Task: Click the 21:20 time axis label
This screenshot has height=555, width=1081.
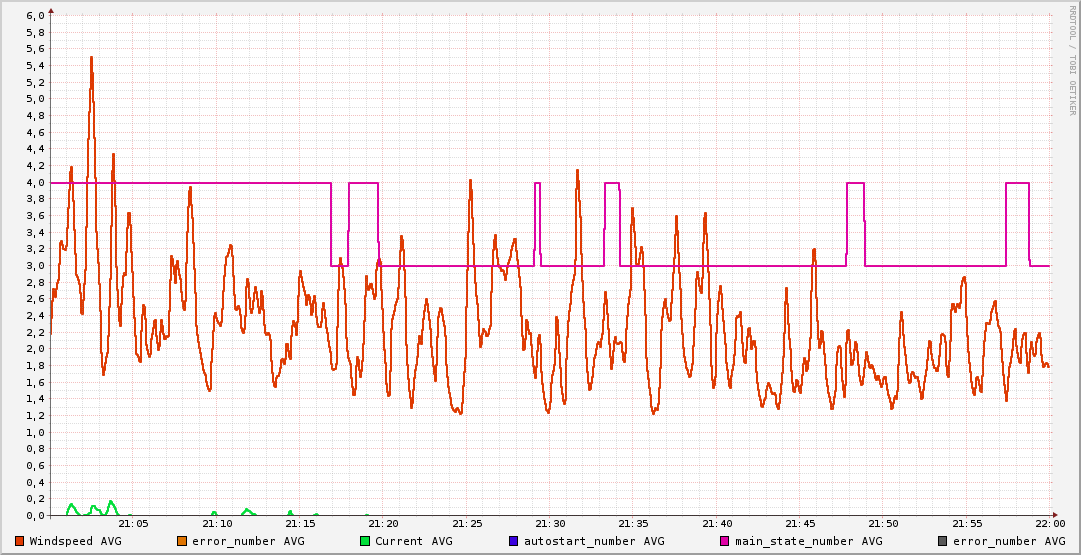Action: [384, 523]
